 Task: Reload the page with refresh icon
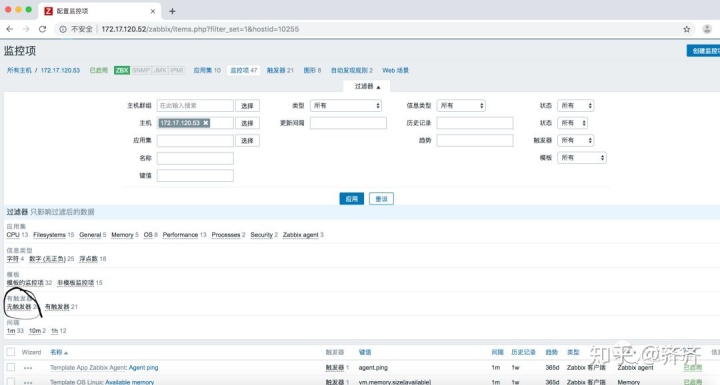point(42,29)
